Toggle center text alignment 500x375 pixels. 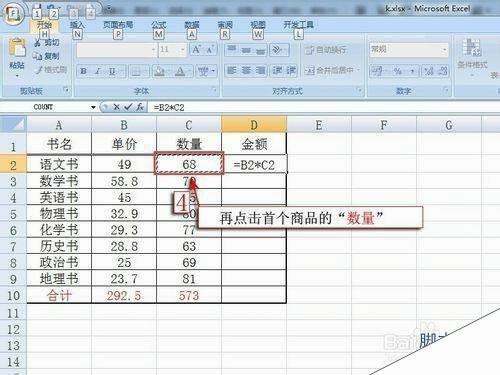pyautogui.click(x=246, y=71)
